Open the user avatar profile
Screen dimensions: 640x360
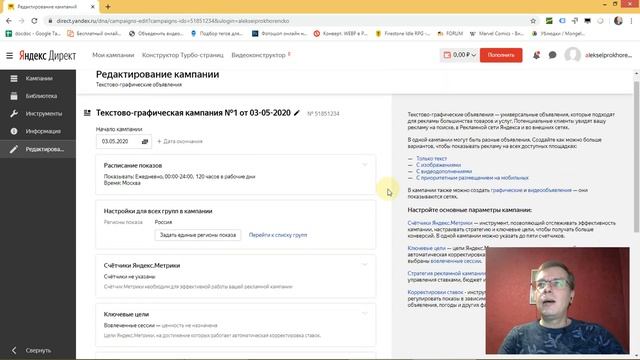[572, 55]
